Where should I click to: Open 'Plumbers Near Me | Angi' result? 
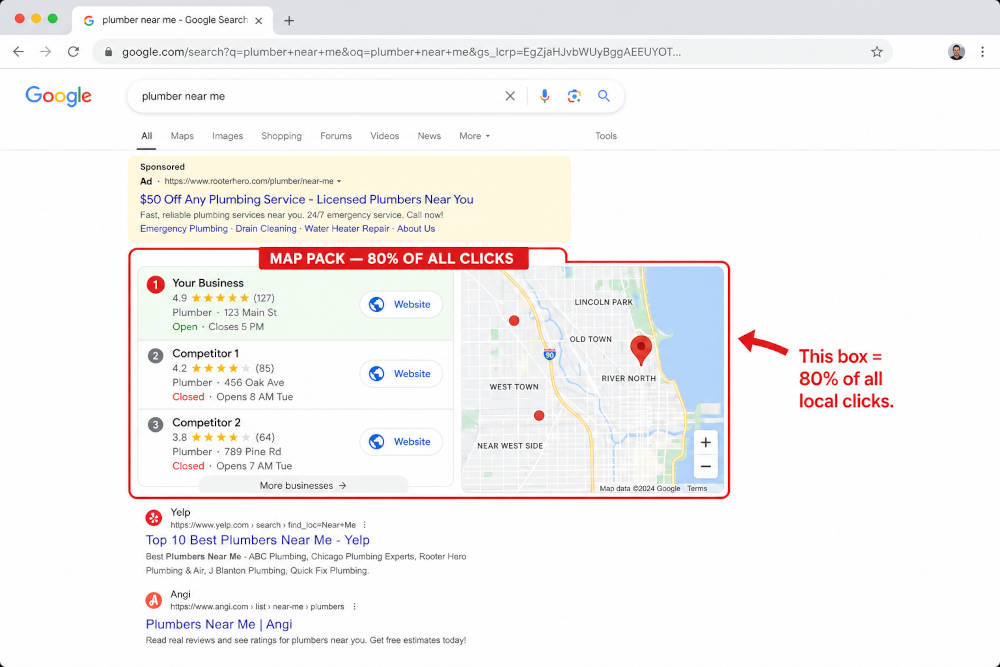coord(219,624)
